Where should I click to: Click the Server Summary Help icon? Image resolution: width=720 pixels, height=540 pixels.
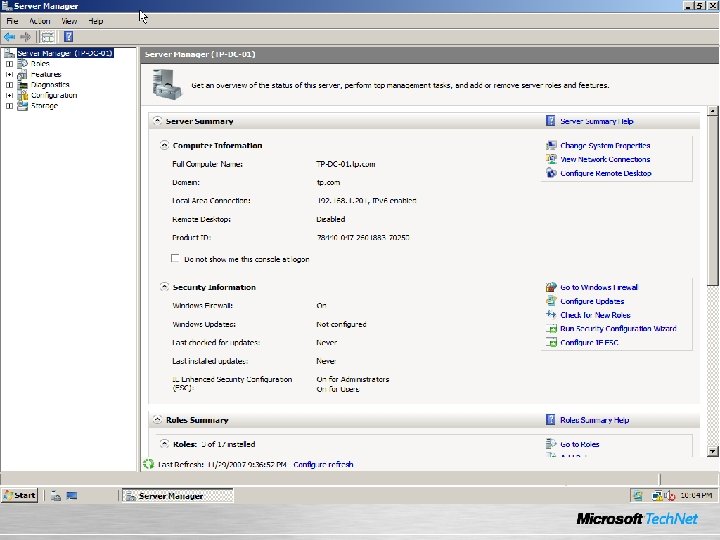click(x=551, y=121)
